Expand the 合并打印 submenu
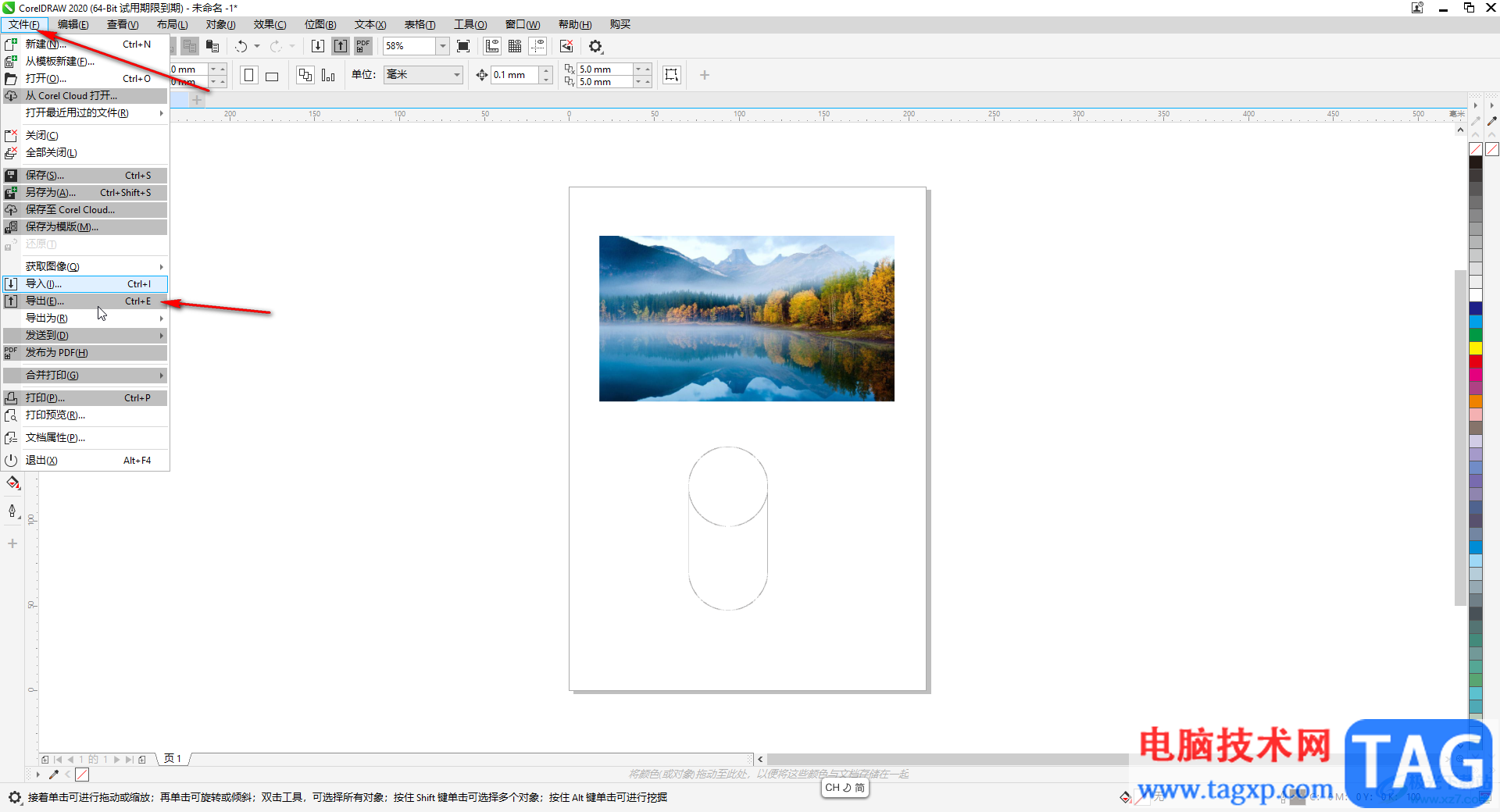Image resolution: width=1500 pixels, height=812 pixels. [85, 376]
